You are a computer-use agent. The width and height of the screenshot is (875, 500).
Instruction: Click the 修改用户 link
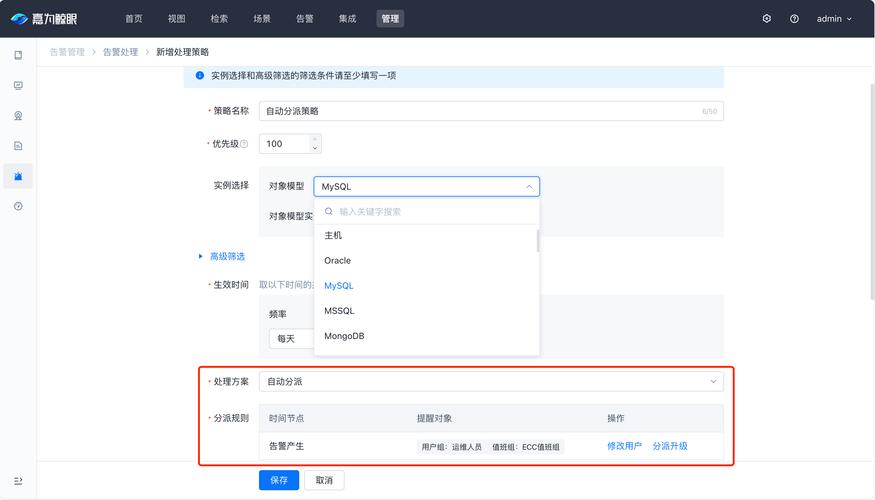pos(624,446)
